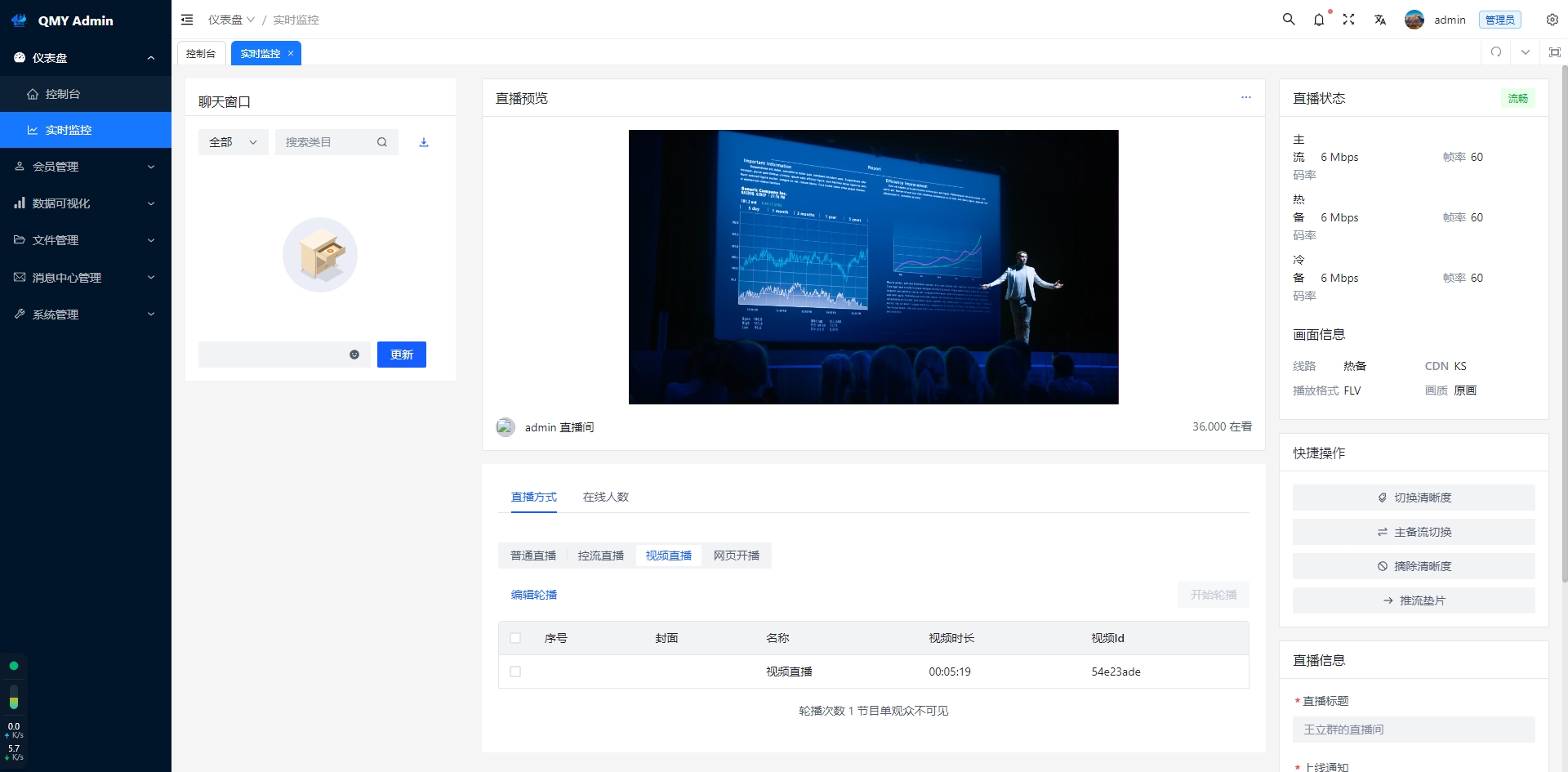Collapse the sidebar menu toggle icon
Viewport: 1568px width, 772px height.
click(187, 20)
